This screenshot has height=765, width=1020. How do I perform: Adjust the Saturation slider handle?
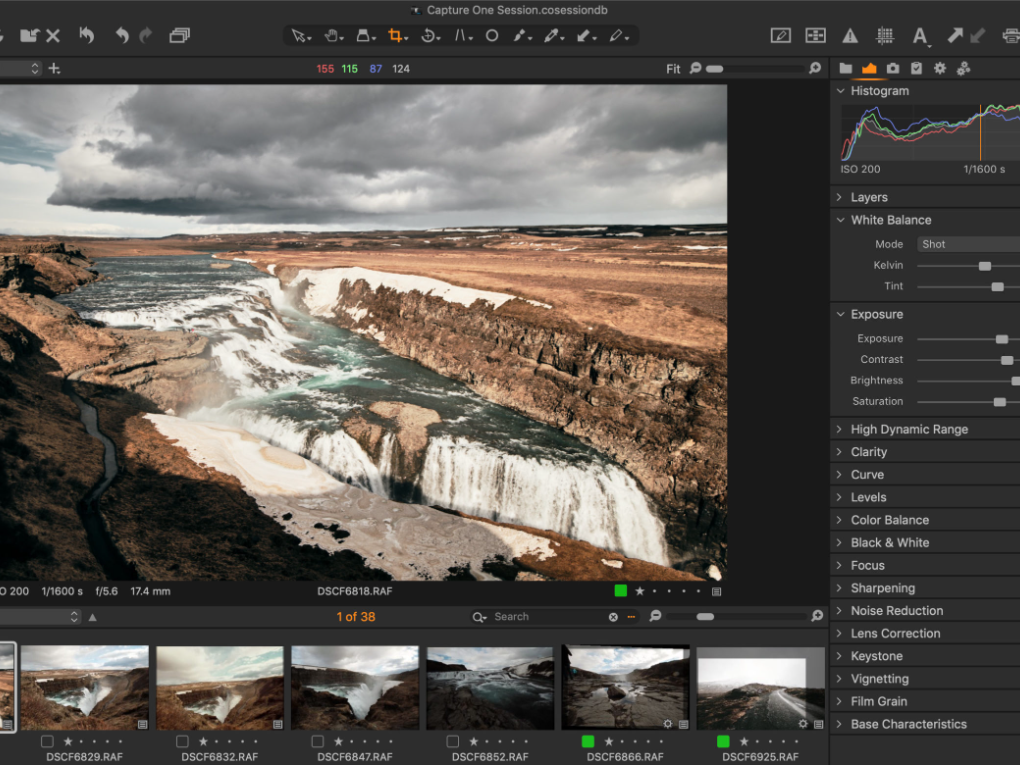999,402
